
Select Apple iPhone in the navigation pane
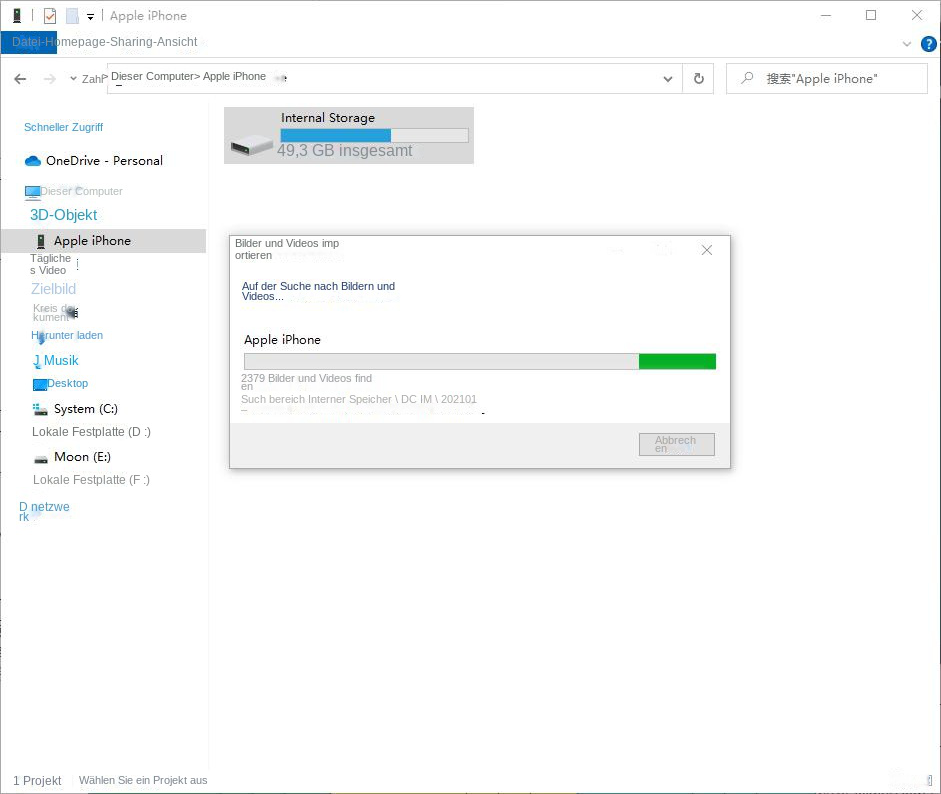[x=92, y=241]
